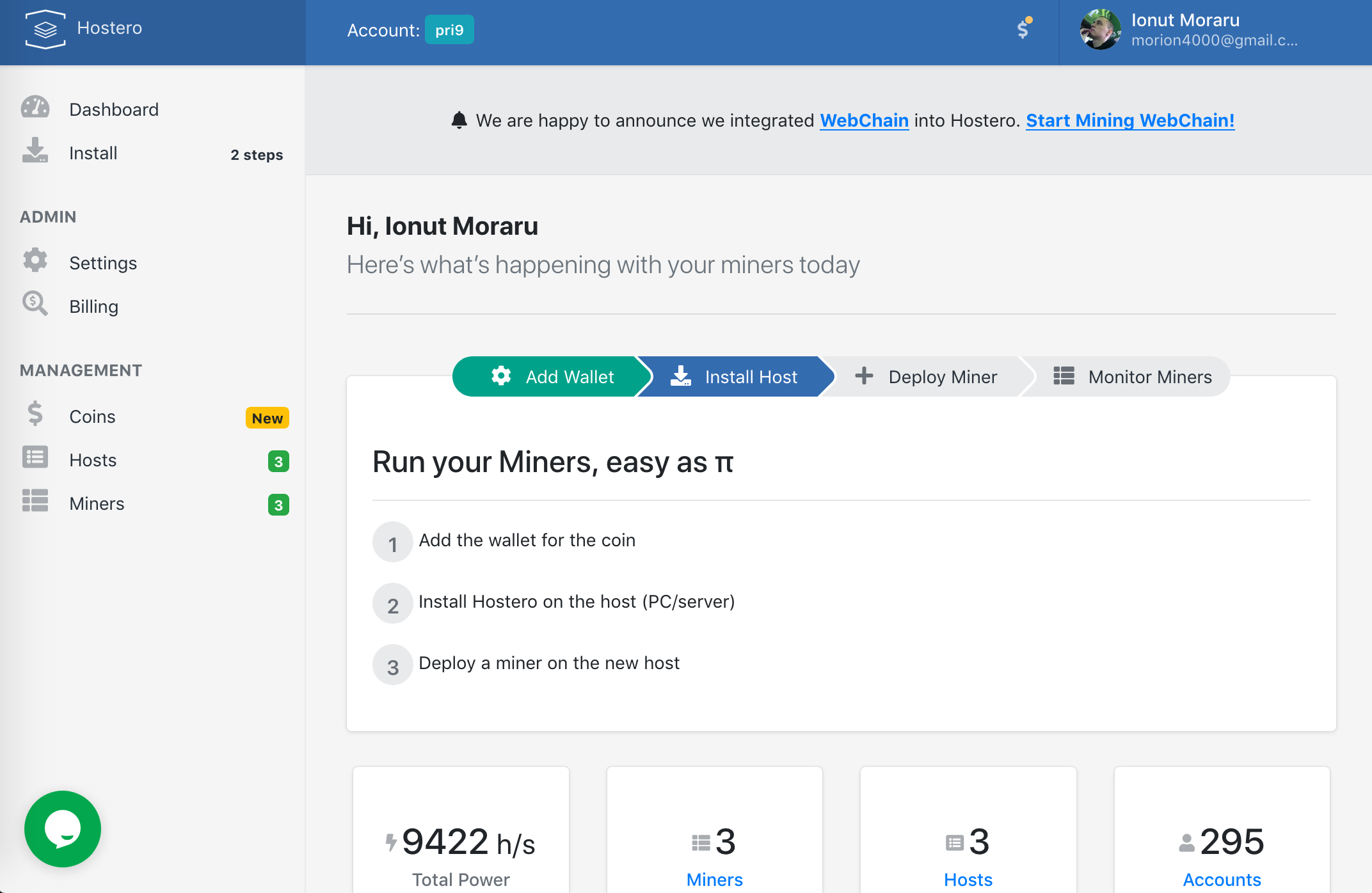The image size is (1372, 893).
Task: Select the Deploy Miner step
Action: pos(927,377)
